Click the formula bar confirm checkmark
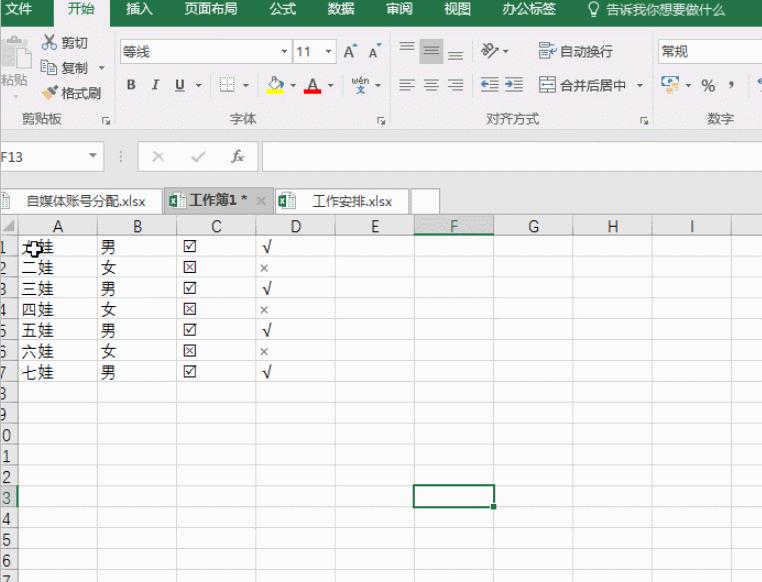 coord(198,156)
